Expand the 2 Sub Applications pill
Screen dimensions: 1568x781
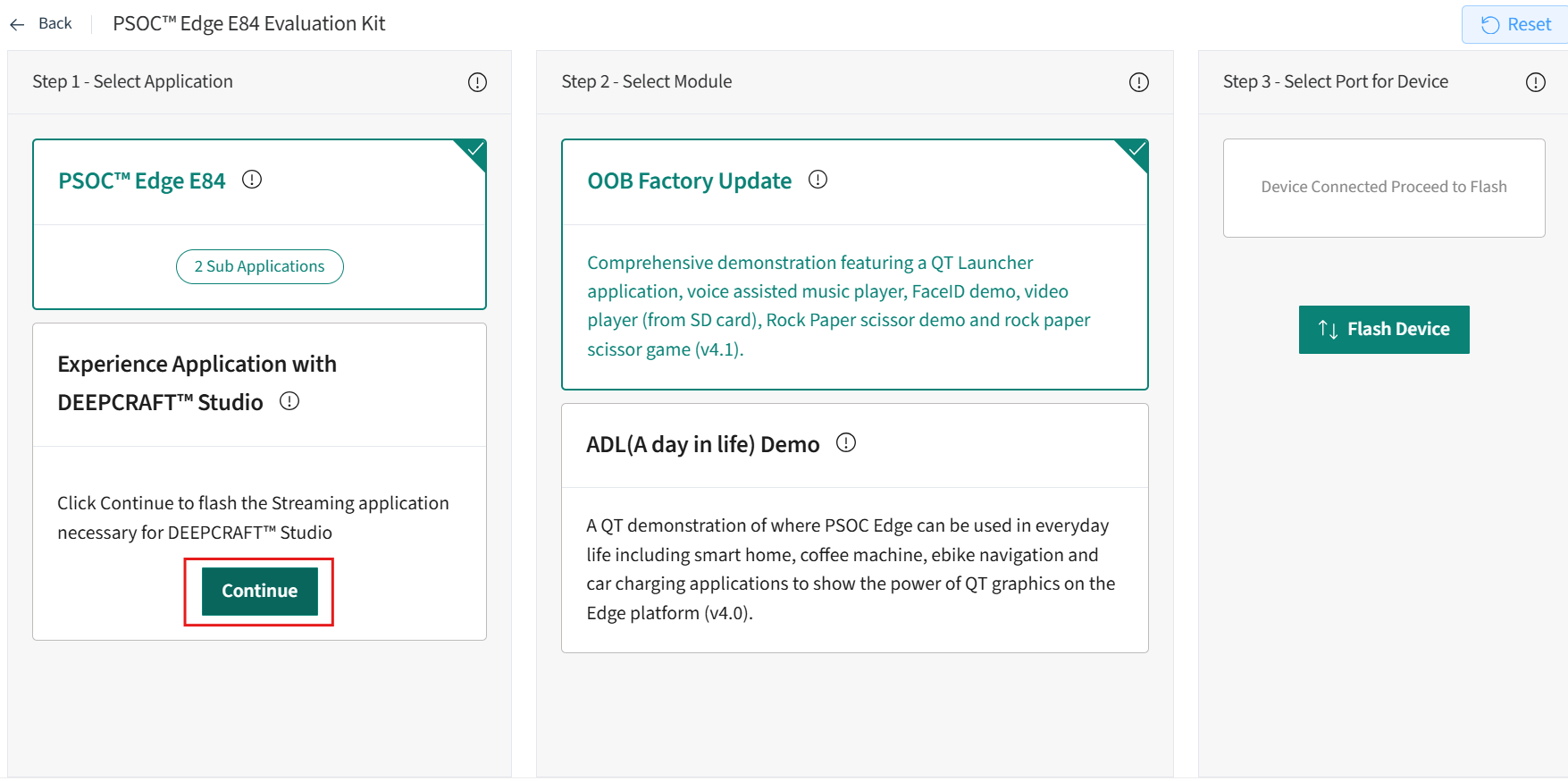click(x=259, y=266)
